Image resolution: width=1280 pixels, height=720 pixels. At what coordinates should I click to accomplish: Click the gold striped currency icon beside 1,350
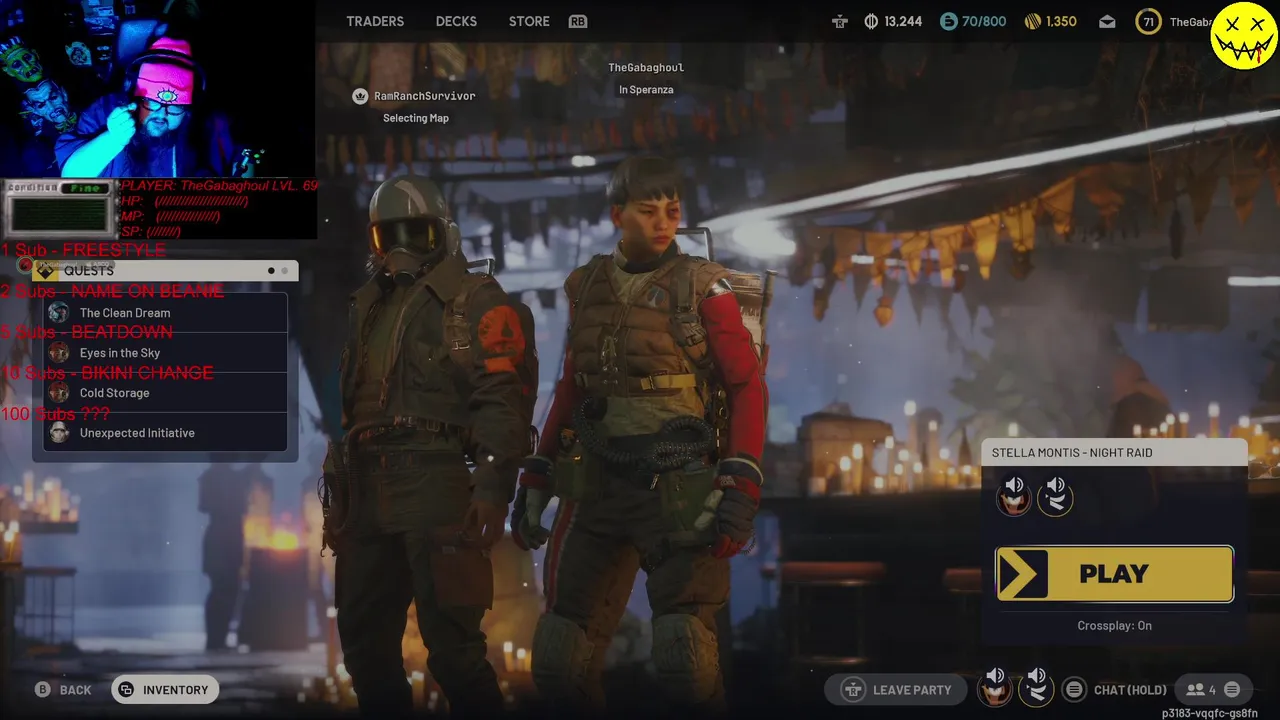point(1033,21)
